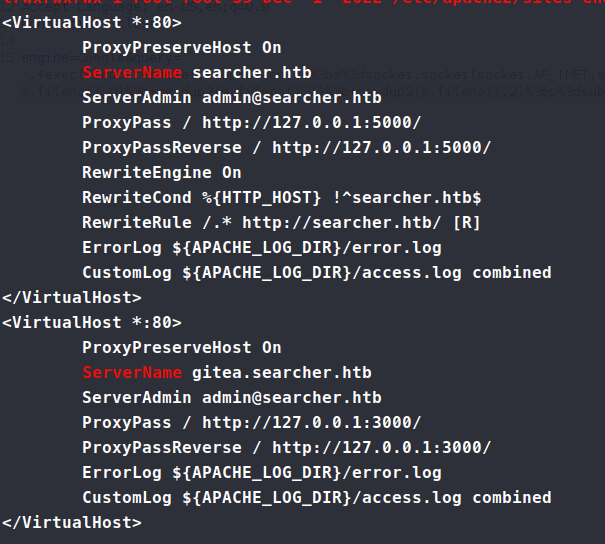Click the red ServerName keyword before searcher.htb

pyautogui.click(x=132, y=72)
